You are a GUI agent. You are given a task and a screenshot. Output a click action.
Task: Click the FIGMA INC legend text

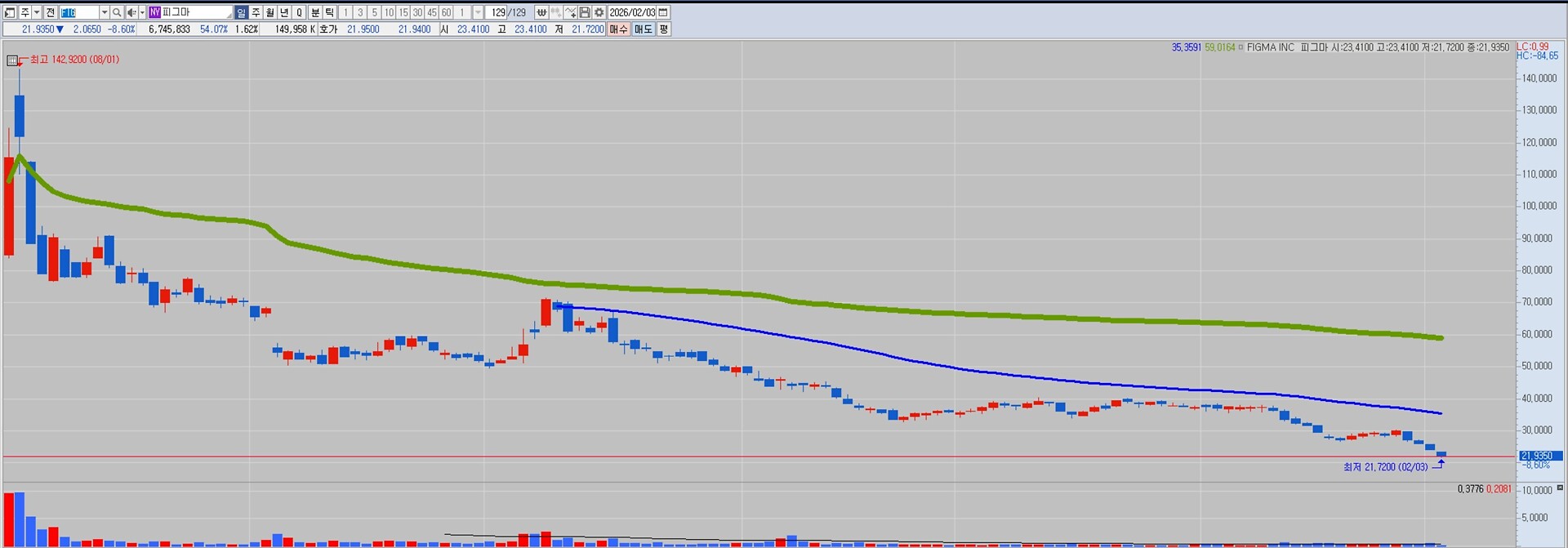pyautogui.click(x=1270, y=47)
